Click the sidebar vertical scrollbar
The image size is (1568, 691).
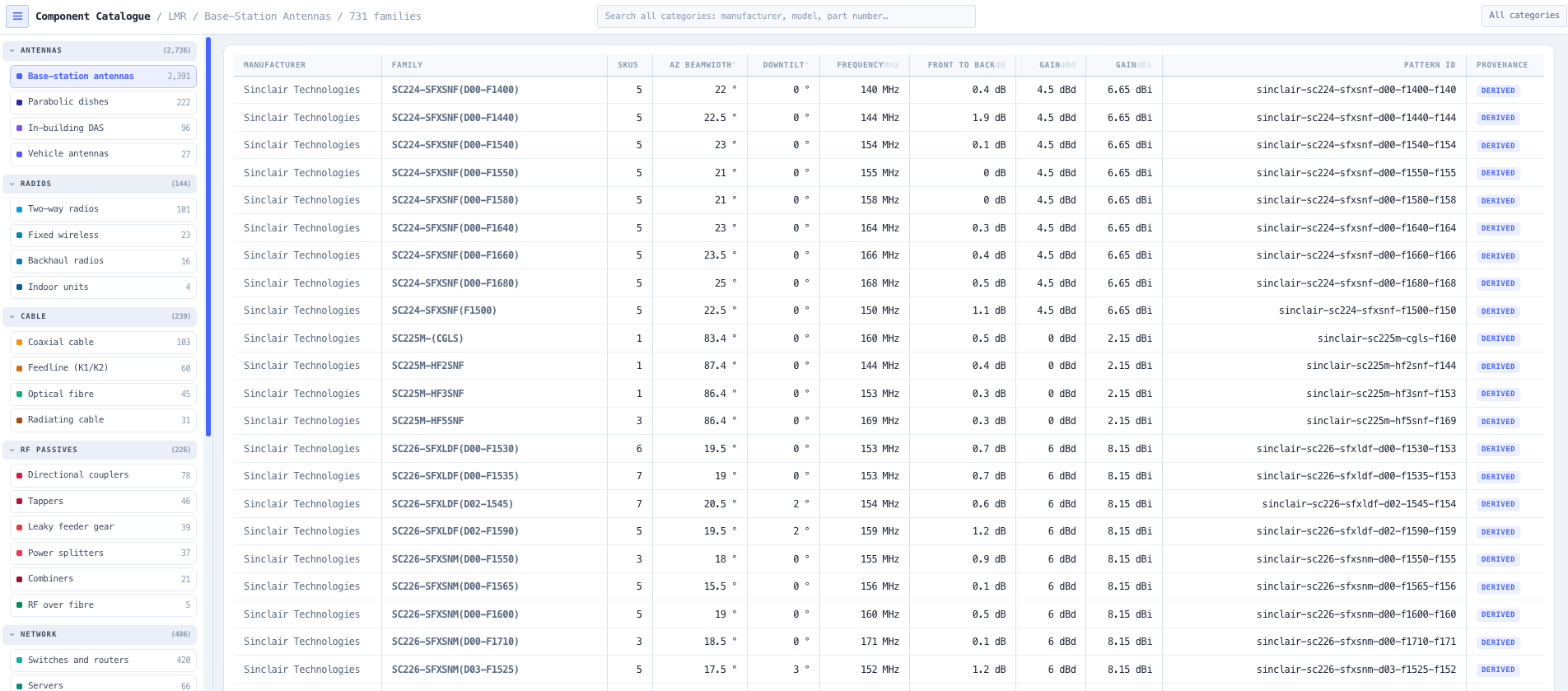(208, 237)
